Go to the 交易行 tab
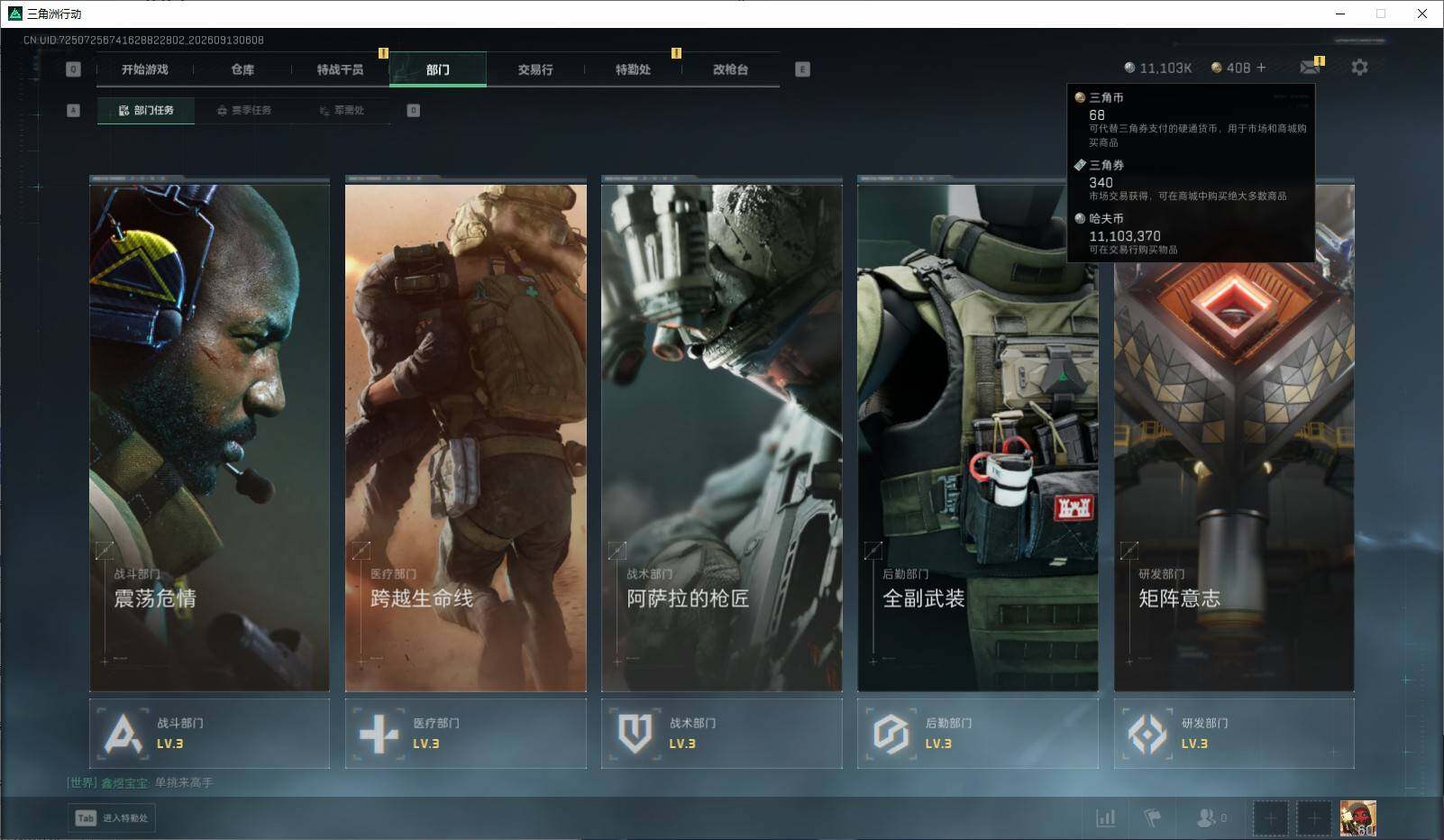This screenshot has width=1444, height=840. (535, 69)
